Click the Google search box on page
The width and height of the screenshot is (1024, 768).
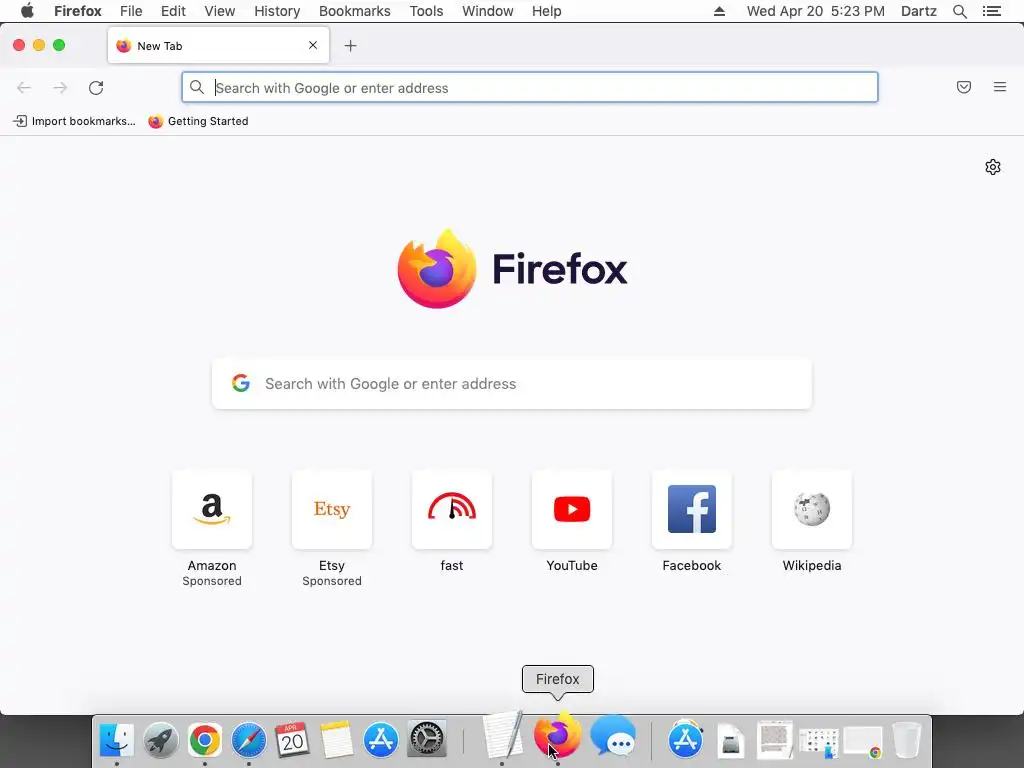(512, 383)
